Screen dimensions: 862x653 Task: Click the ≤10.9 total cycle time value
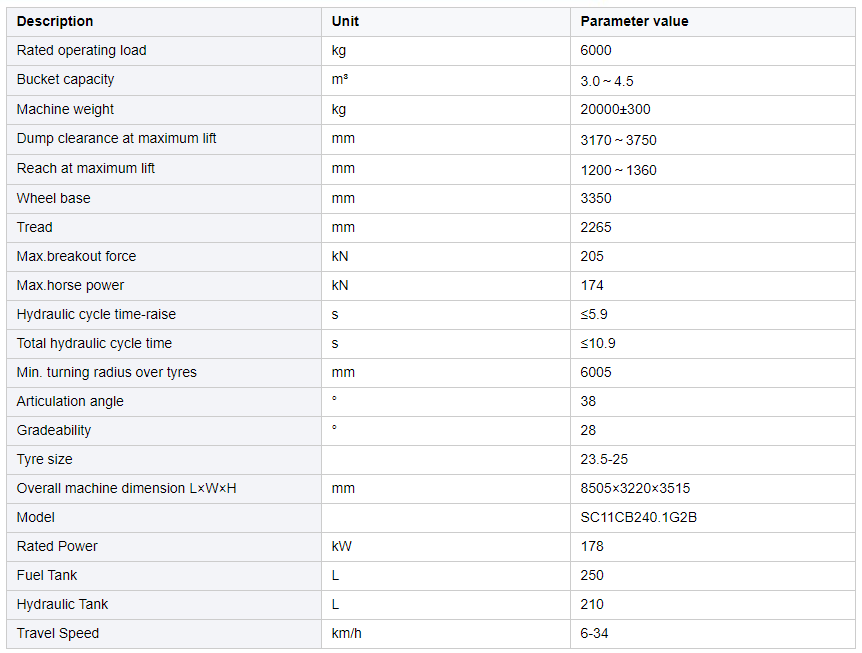(598, 344)
